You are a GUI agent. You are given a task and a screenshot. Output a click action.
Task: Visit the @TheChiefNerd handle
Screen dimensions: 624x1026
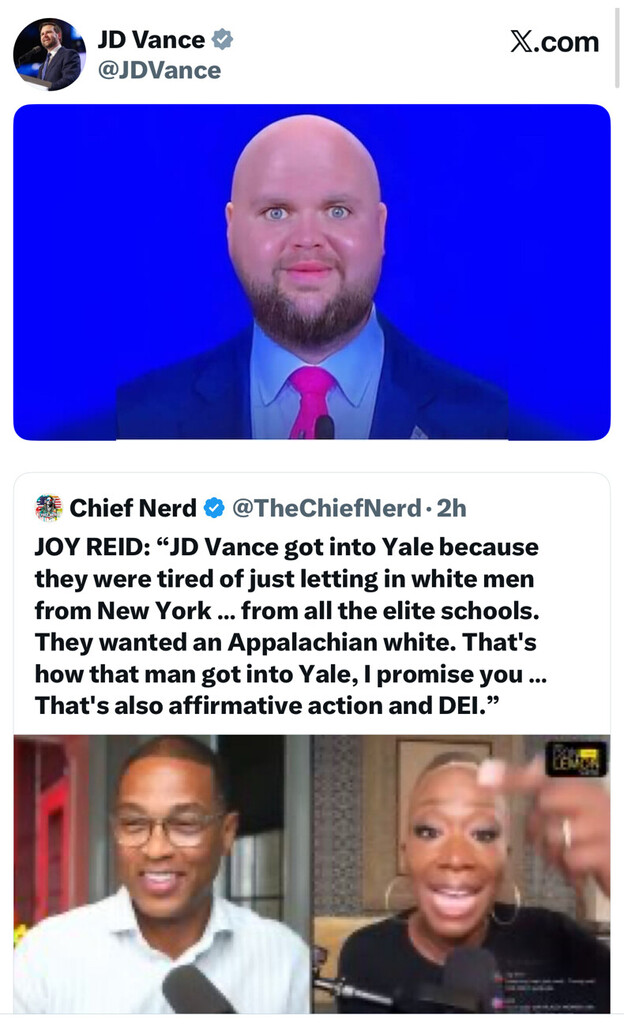[x=326, y=508]
